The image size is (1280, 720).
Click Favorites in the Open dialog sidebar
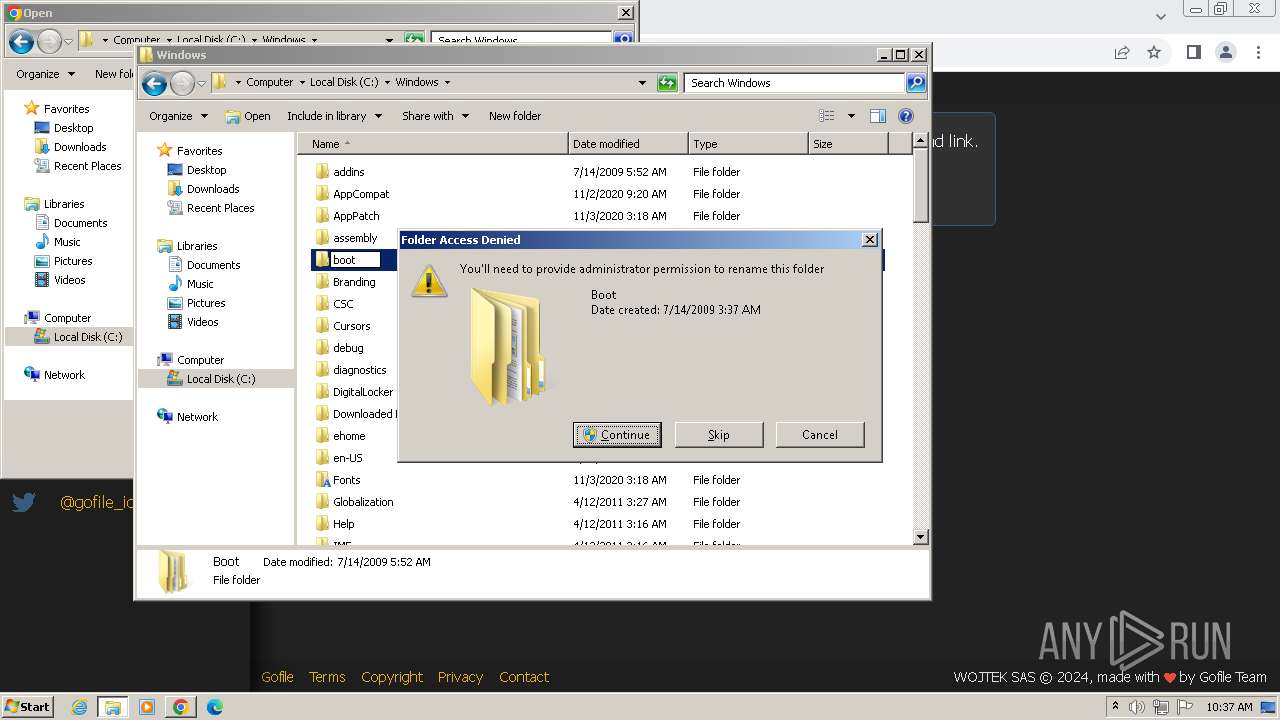coord(66,109)
